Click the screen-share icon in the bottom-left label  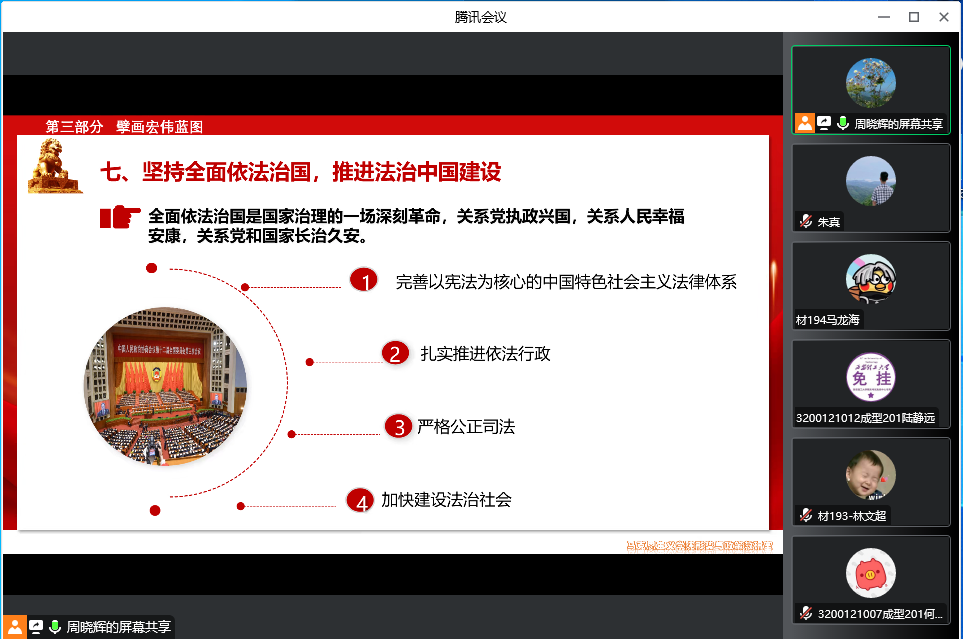point(36,627)
